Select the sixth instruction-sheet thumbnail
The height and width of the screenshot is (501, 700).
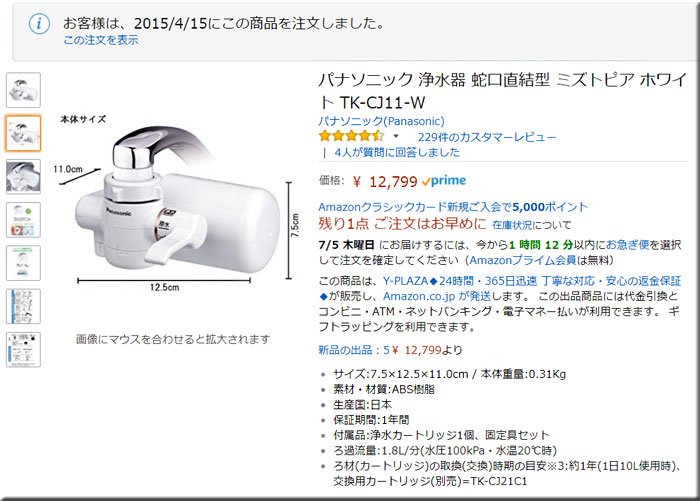[23, 306]
